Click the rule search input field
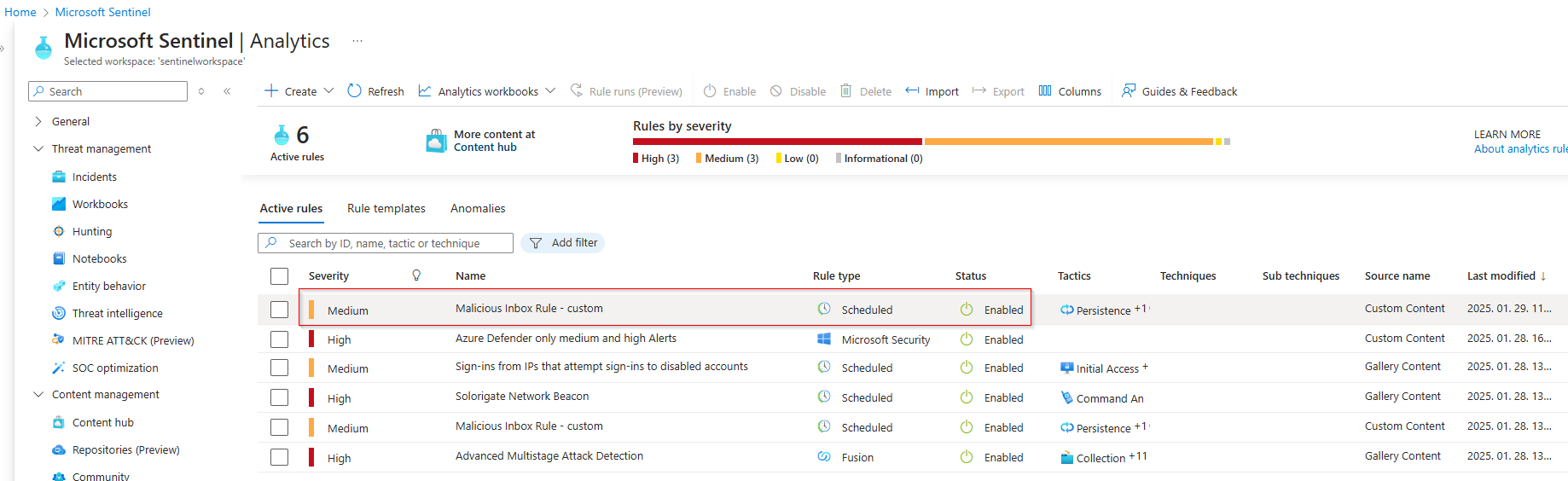The width and height of the screenshot is (1568, 481). pyautogui.click(x=392, y=243)
